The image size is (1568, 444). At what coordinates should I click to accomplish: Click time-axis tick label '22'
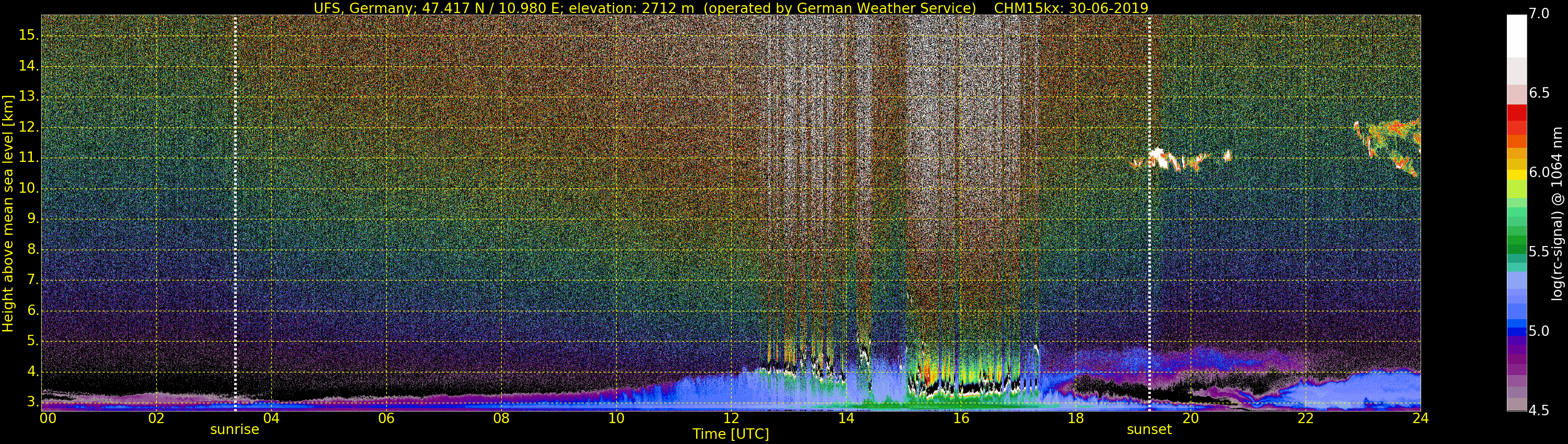[x=1306, y=418]
